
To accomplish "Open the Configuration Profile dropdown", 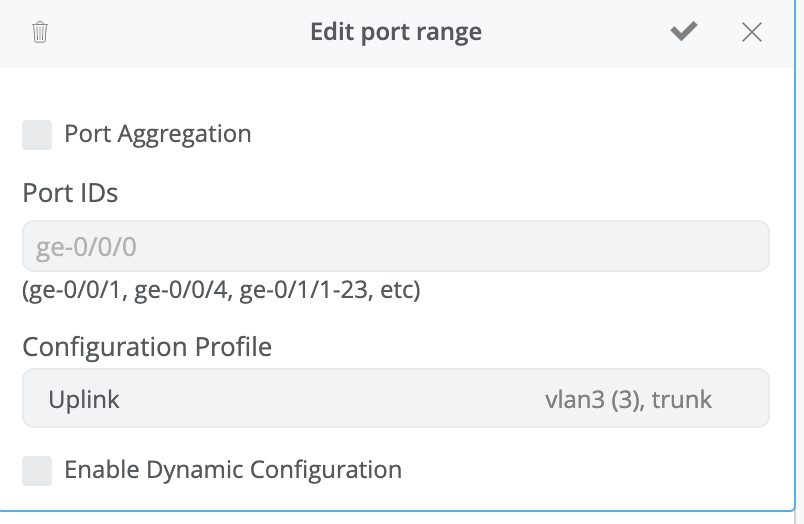I will [395, 399].
